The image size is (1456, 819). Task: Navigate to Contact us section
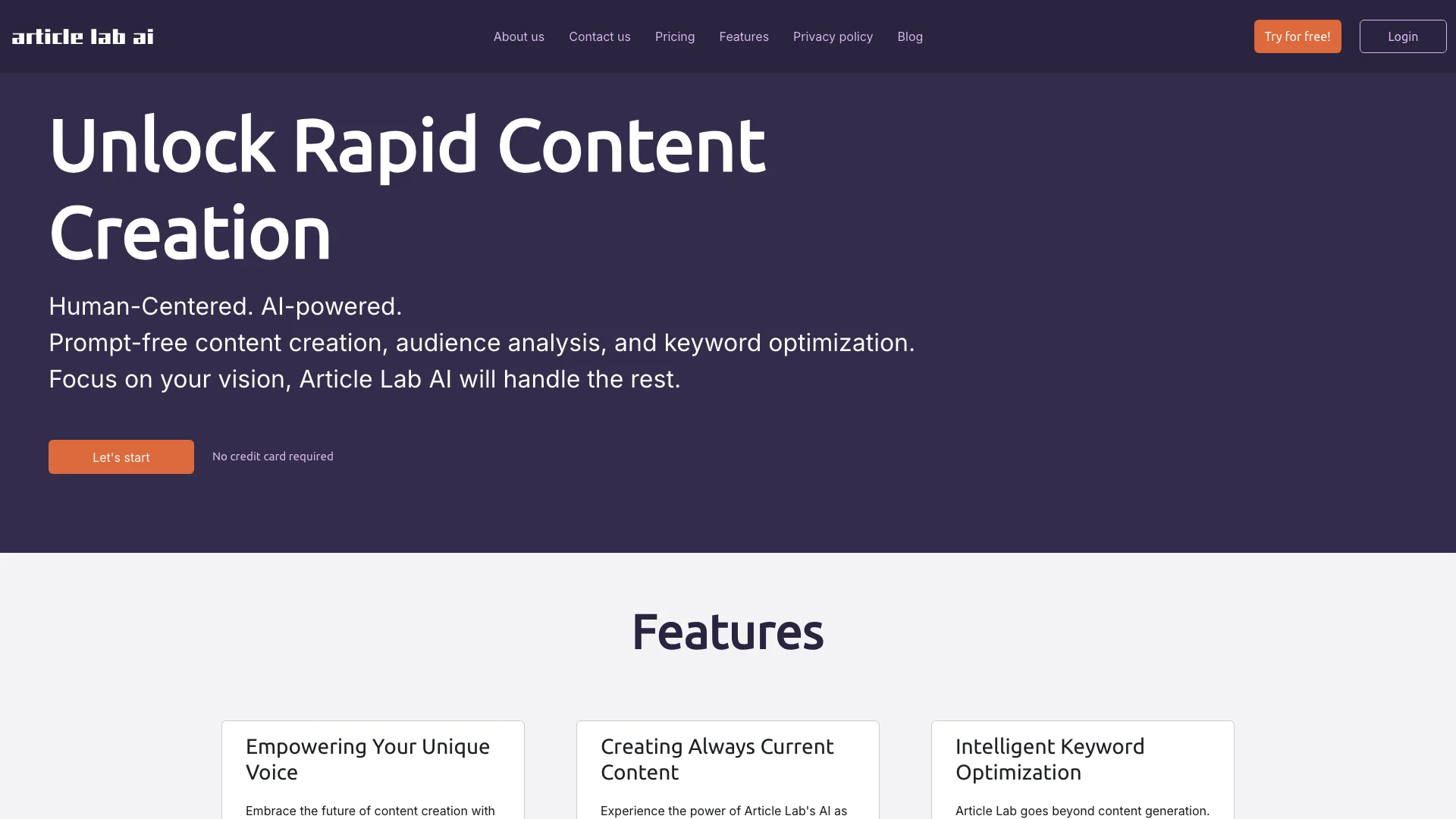point(599,36)
